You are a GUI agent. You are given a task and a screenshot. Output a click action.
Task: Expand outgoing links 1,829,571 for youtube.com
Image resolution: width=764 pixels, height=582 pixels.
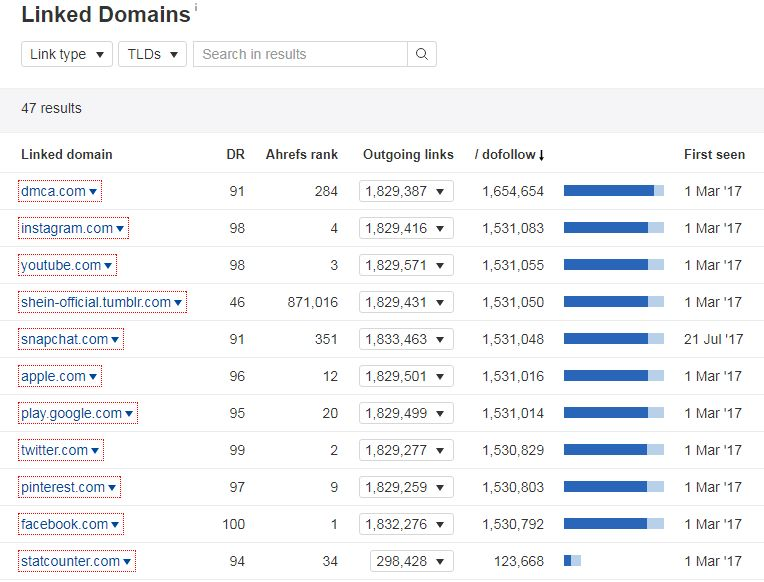(x=406, y=265)
